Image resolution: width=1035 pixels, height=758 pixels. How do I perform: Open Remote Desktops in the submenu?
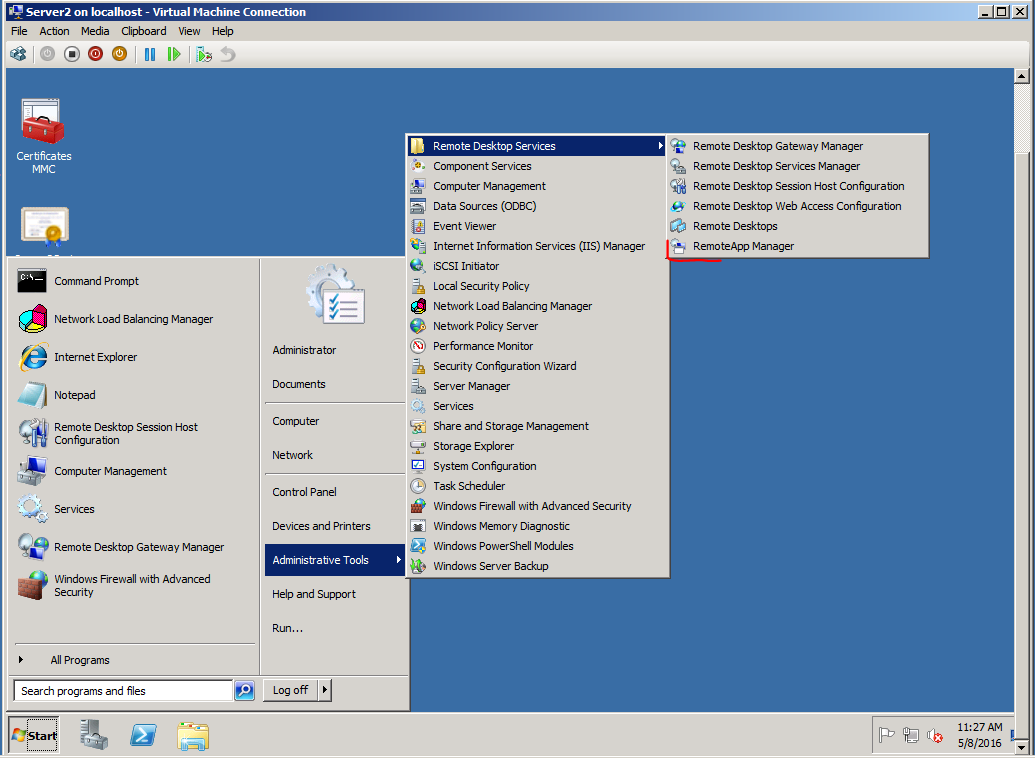pyautogui.click(x=797, y=226)
